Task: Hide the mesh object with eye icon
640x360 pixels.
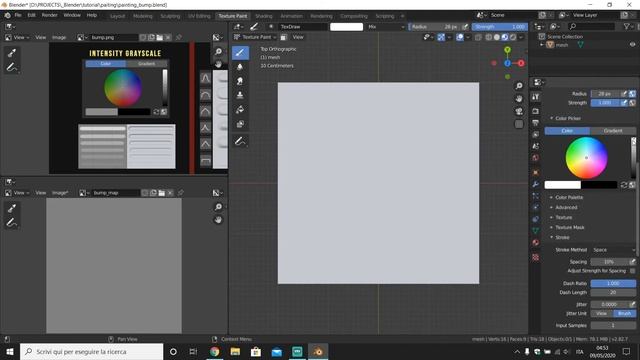Action: (632, 44)
